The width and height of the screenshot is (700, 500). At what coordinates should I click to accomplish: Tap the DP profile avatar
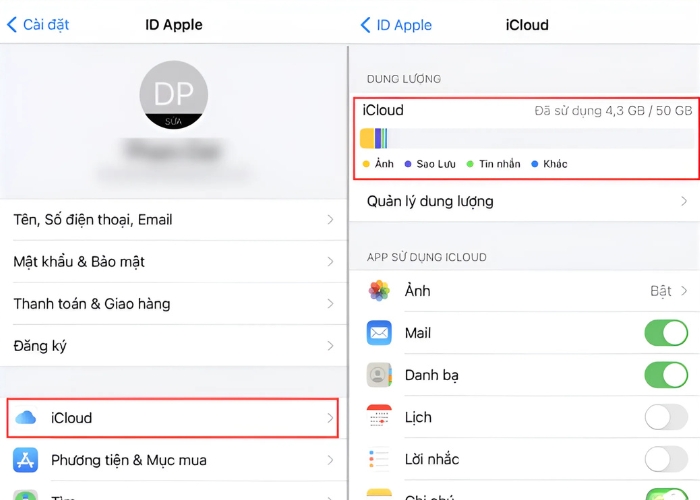(174, 95)
